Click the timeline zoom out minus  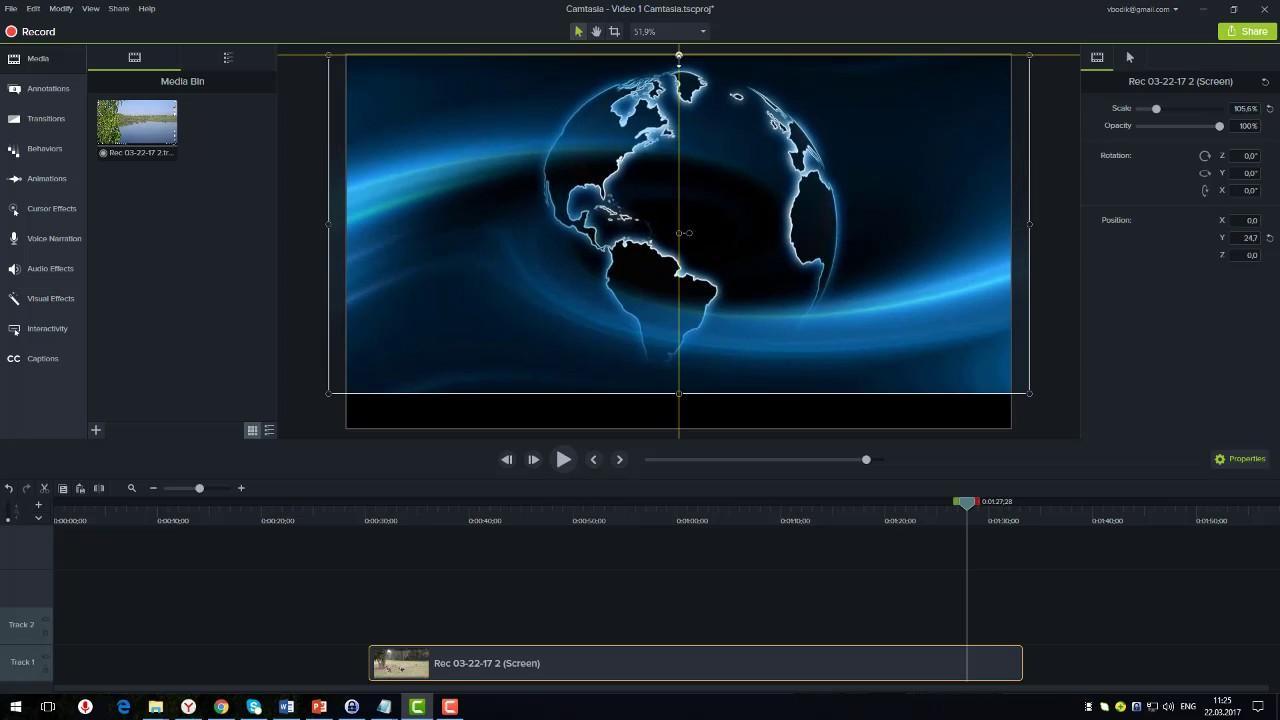(153, 488)
